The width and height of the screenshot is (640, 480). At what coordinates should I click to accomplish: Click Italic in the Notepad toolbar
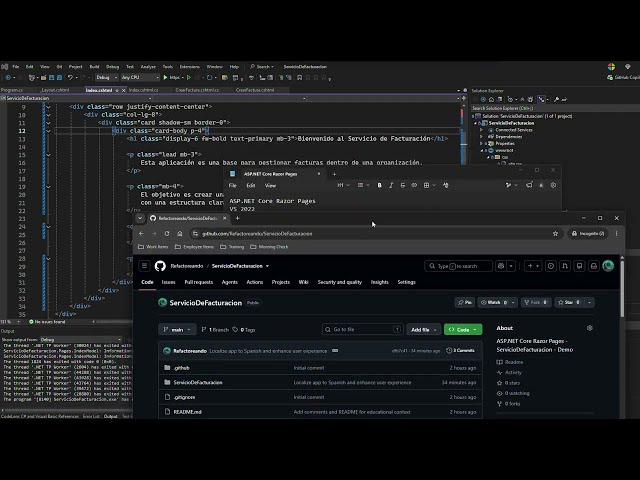click(x=391, y=185)
